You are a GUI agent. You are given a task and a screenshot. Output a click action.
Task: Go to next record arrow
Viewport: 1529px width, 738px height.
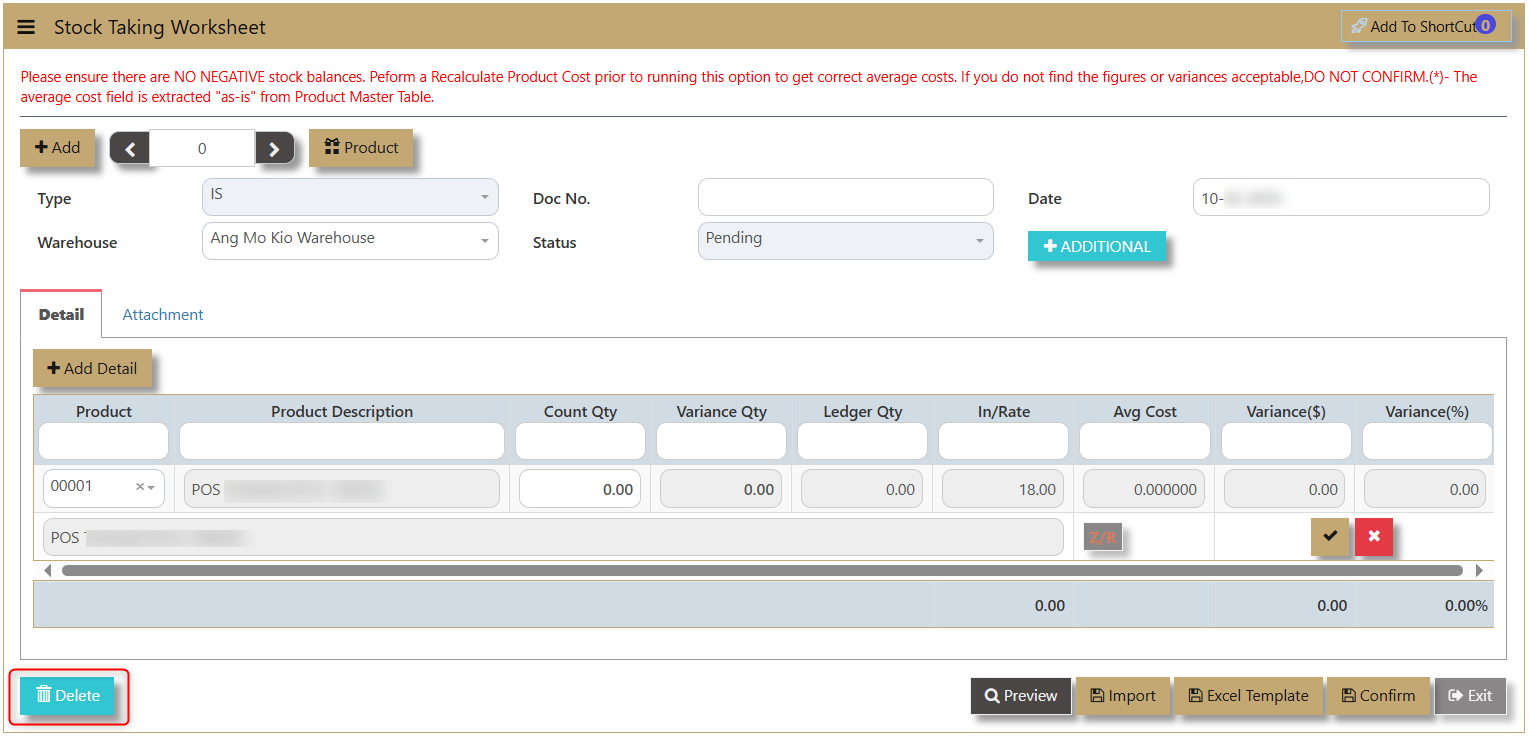[275, 149]
